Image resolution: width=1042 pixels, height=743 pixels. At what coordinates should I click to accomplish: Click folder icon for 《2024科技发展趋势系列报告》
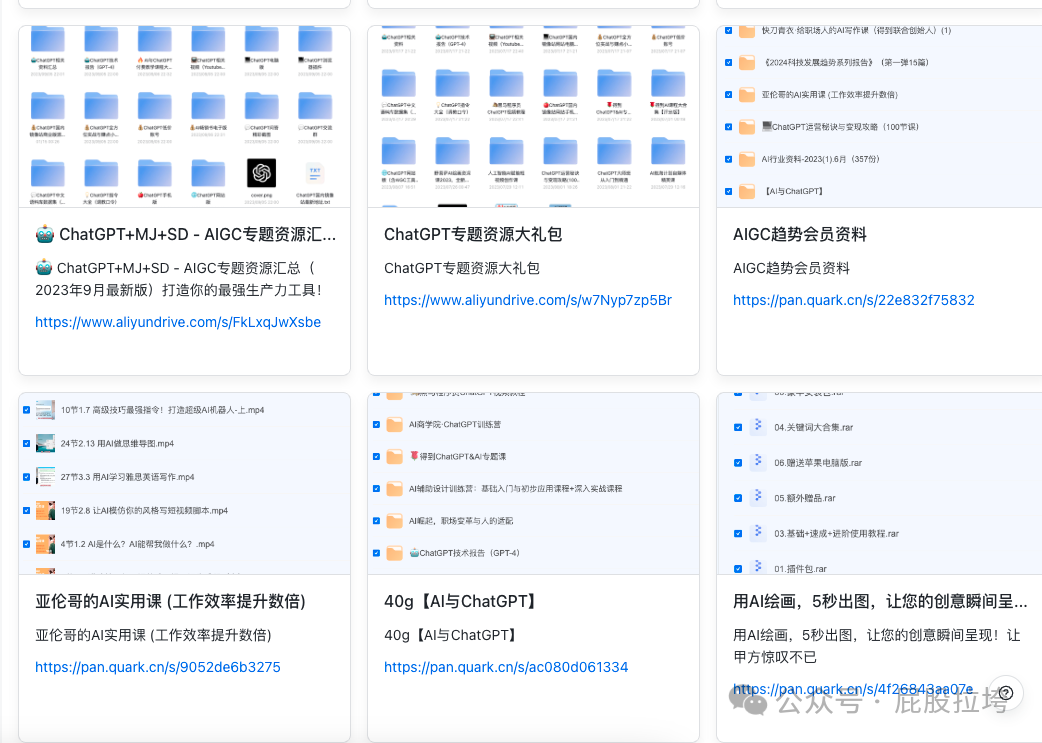[x=747, y=62]
